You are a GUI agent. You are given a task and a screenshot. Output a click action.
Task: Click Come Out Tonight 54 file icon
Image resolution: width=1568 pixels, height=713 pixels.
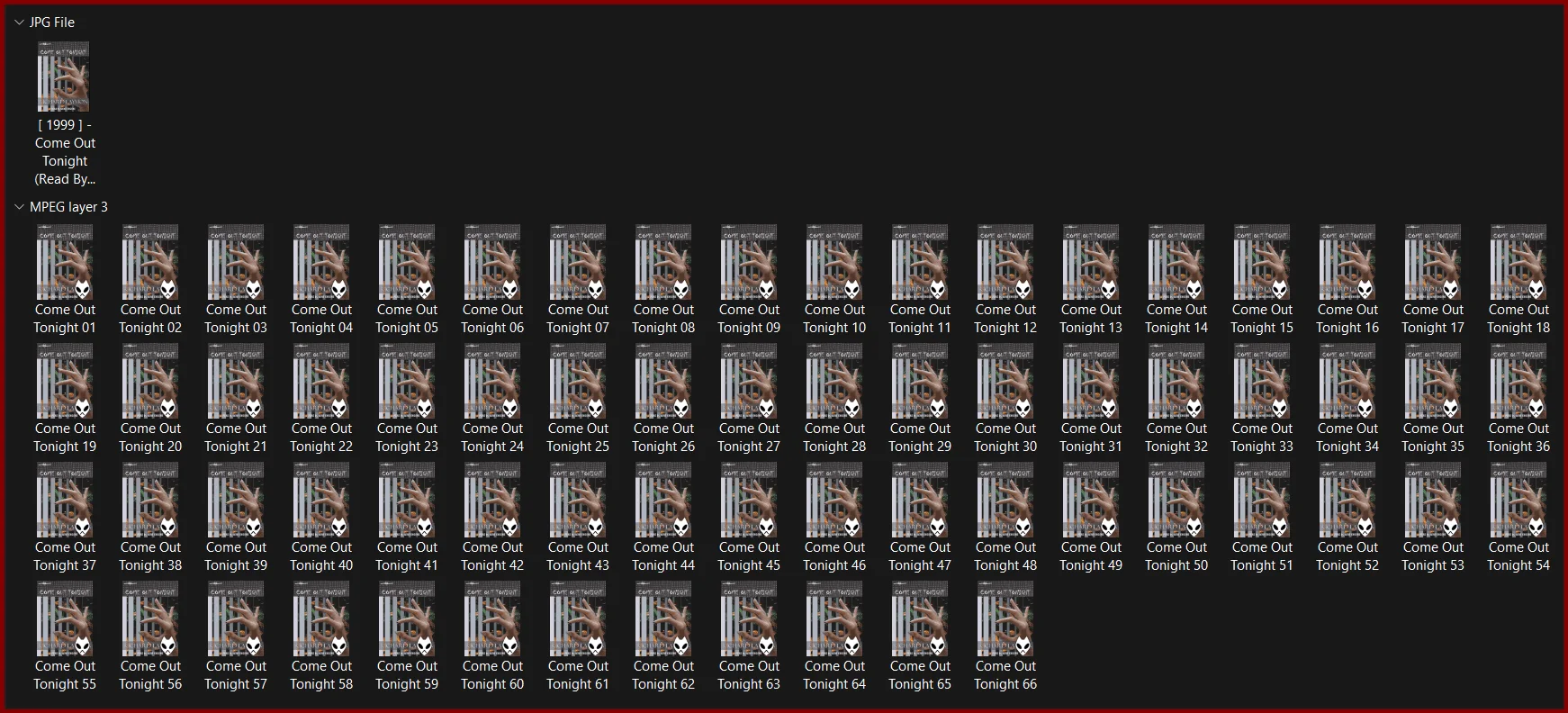[x=1518, y=500]
